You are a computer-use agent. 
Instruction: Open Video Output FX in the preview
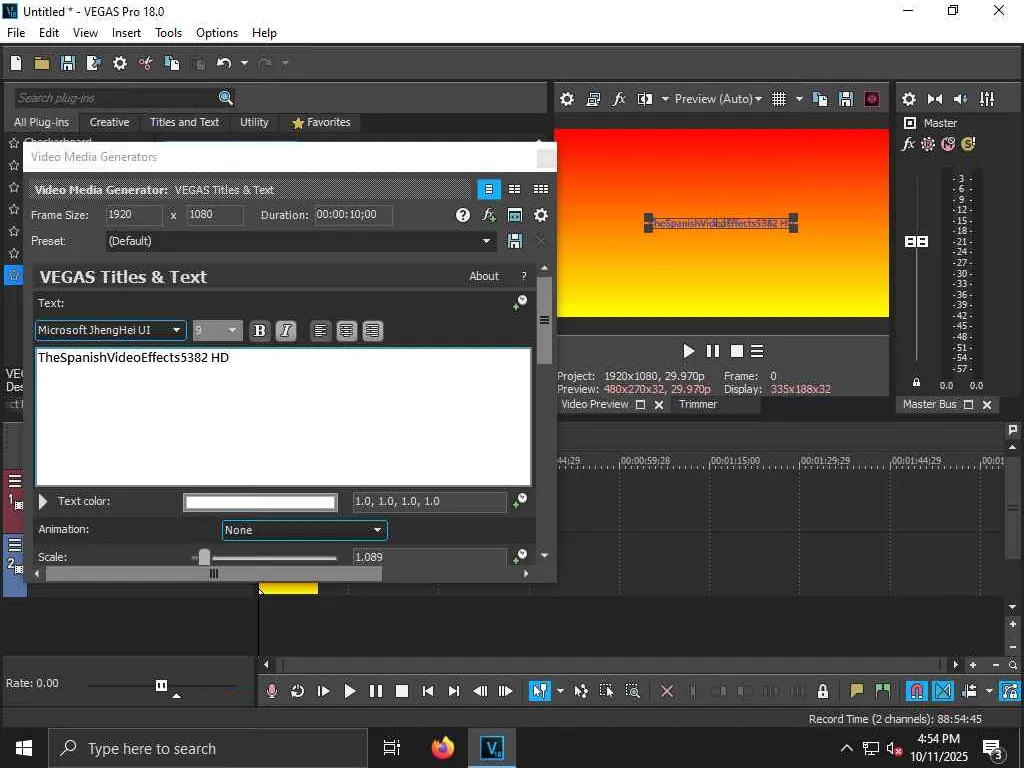618,99
